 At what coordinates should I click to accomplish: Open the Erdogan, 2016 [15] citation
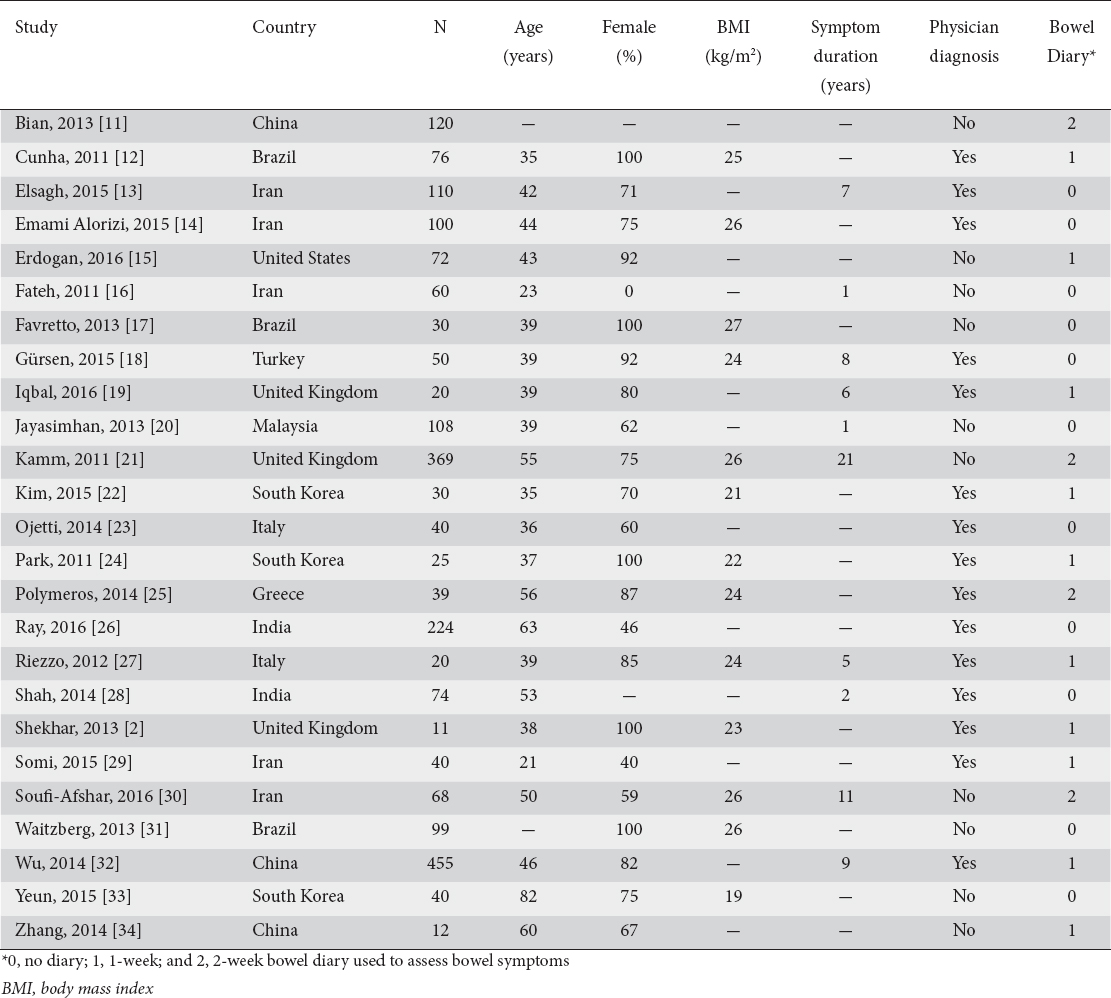coord(86,259)
